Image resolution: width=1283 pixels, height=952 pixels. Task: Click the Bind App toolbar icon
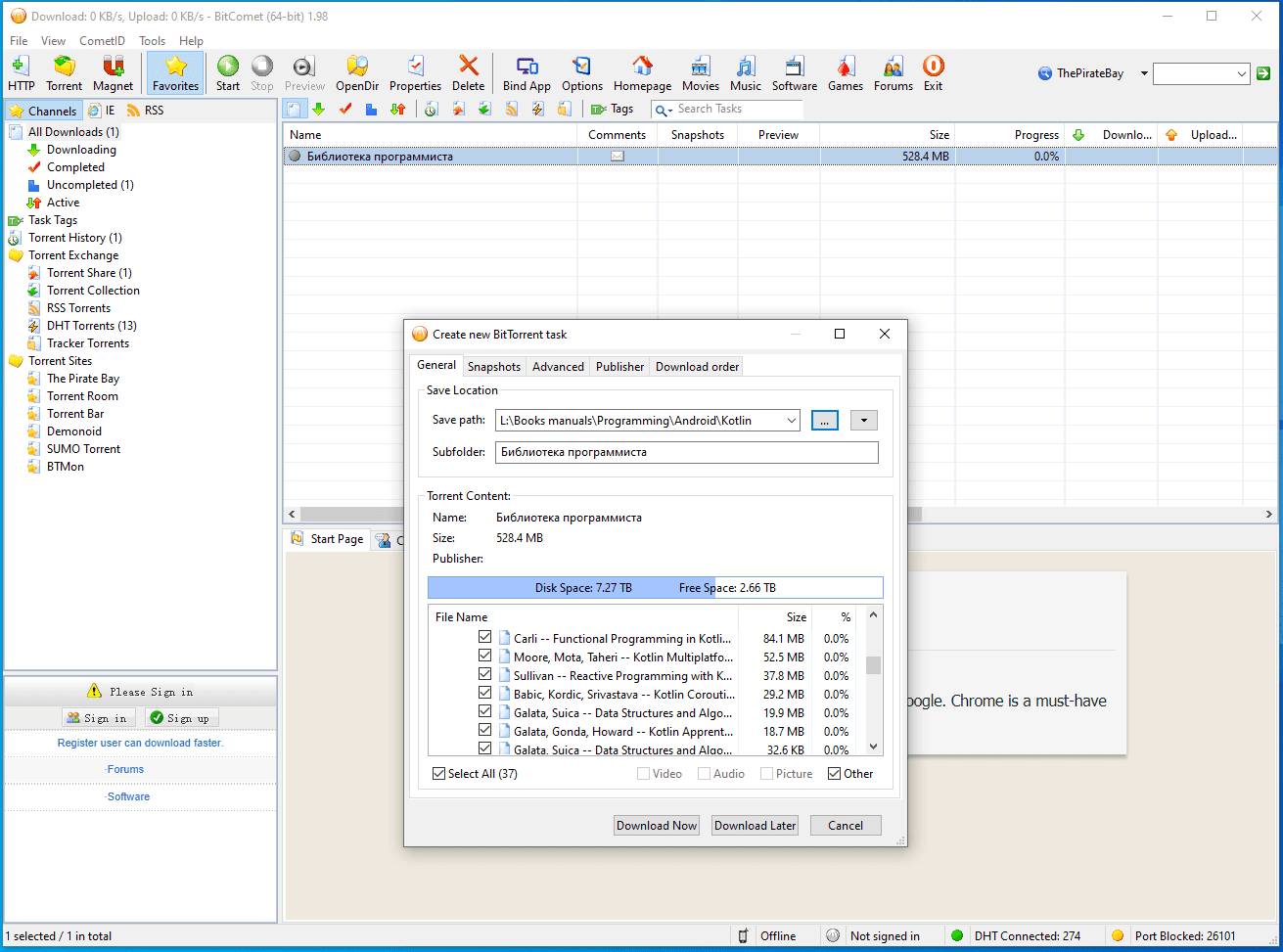pos(527,73)
